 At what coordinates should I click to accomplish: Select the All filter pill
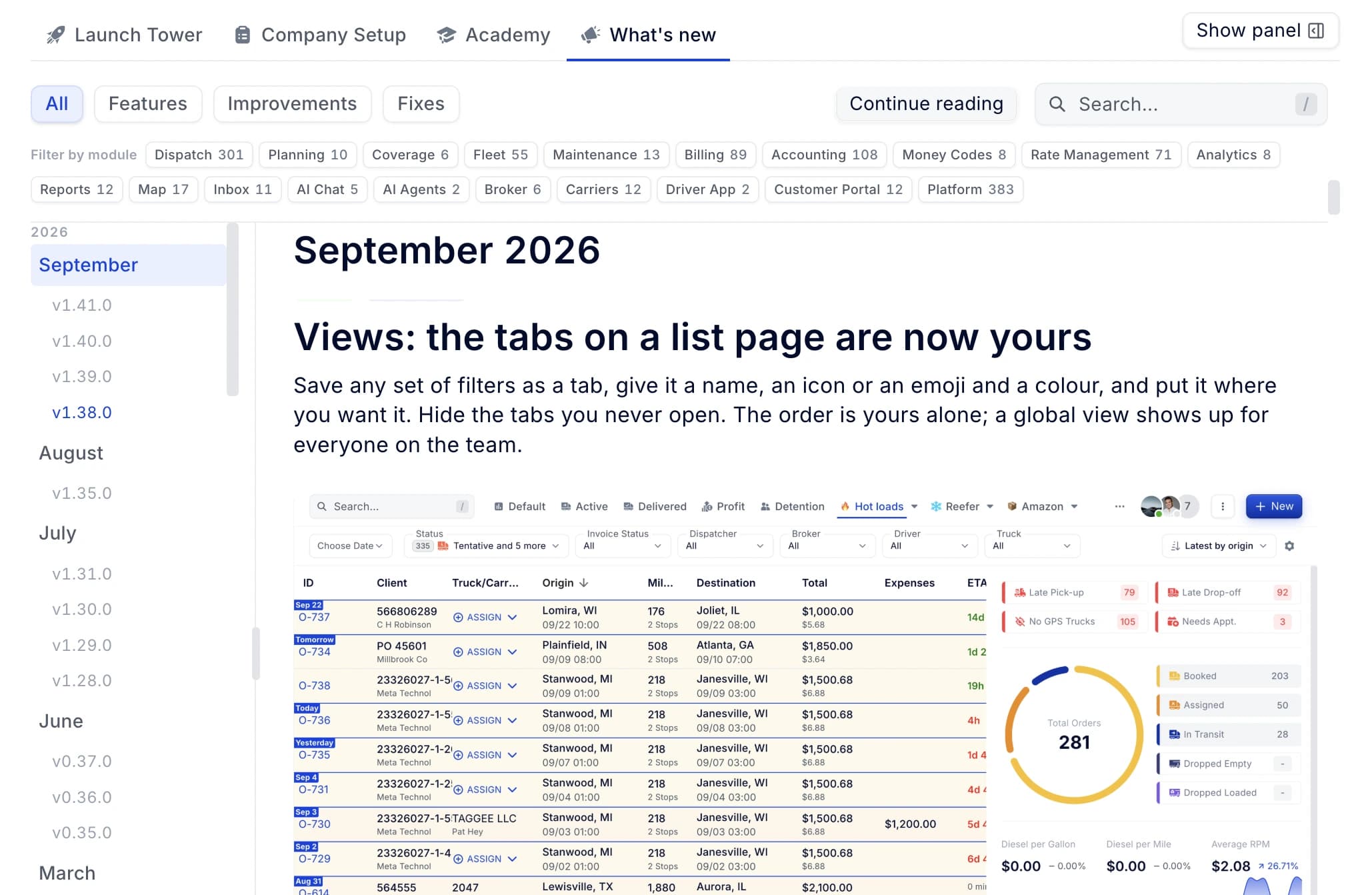(x=57, y=104)
